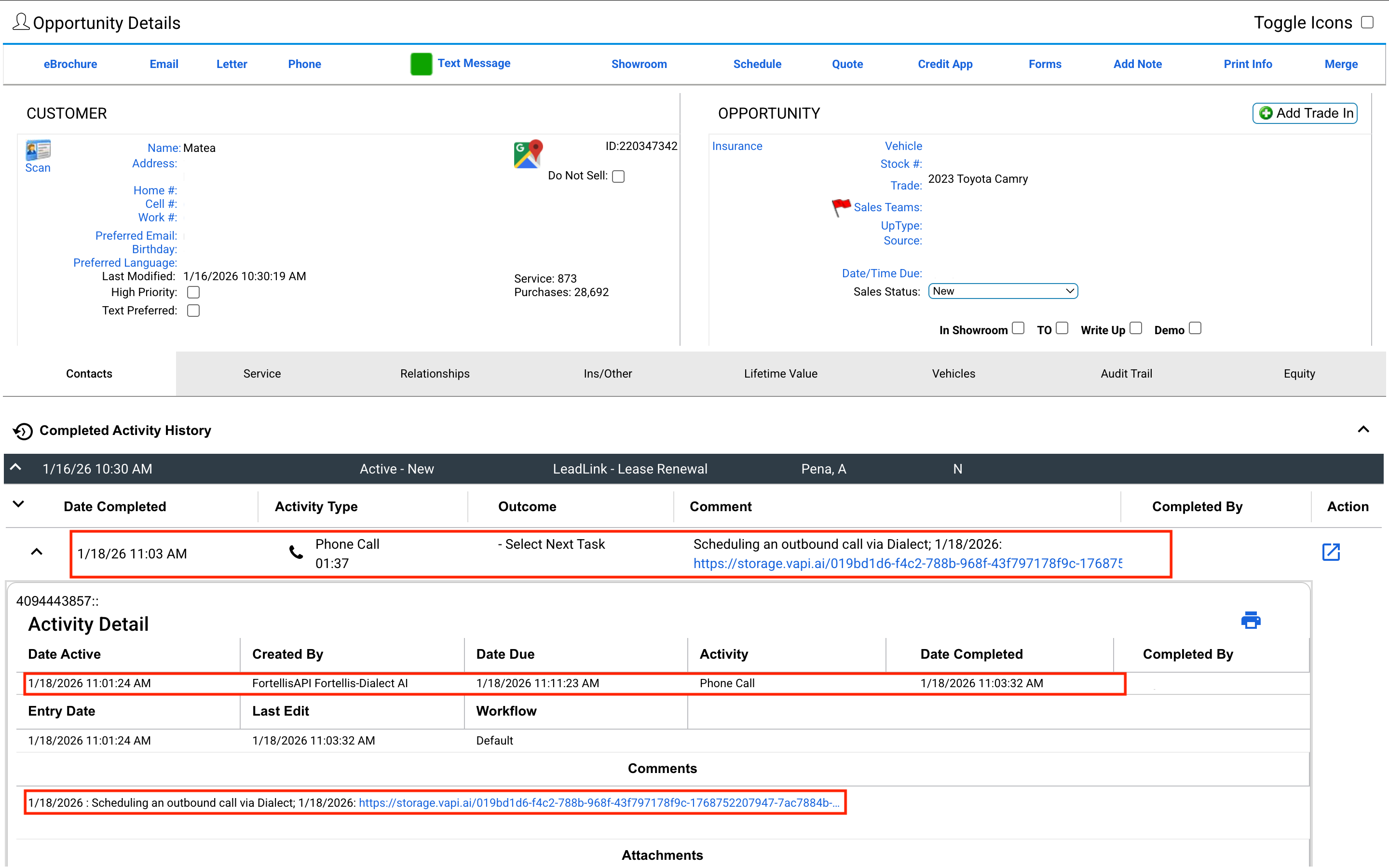The image size is (1389, 868).
Task: Check the In Showroom checkbox
Action: click(1018, 328)
